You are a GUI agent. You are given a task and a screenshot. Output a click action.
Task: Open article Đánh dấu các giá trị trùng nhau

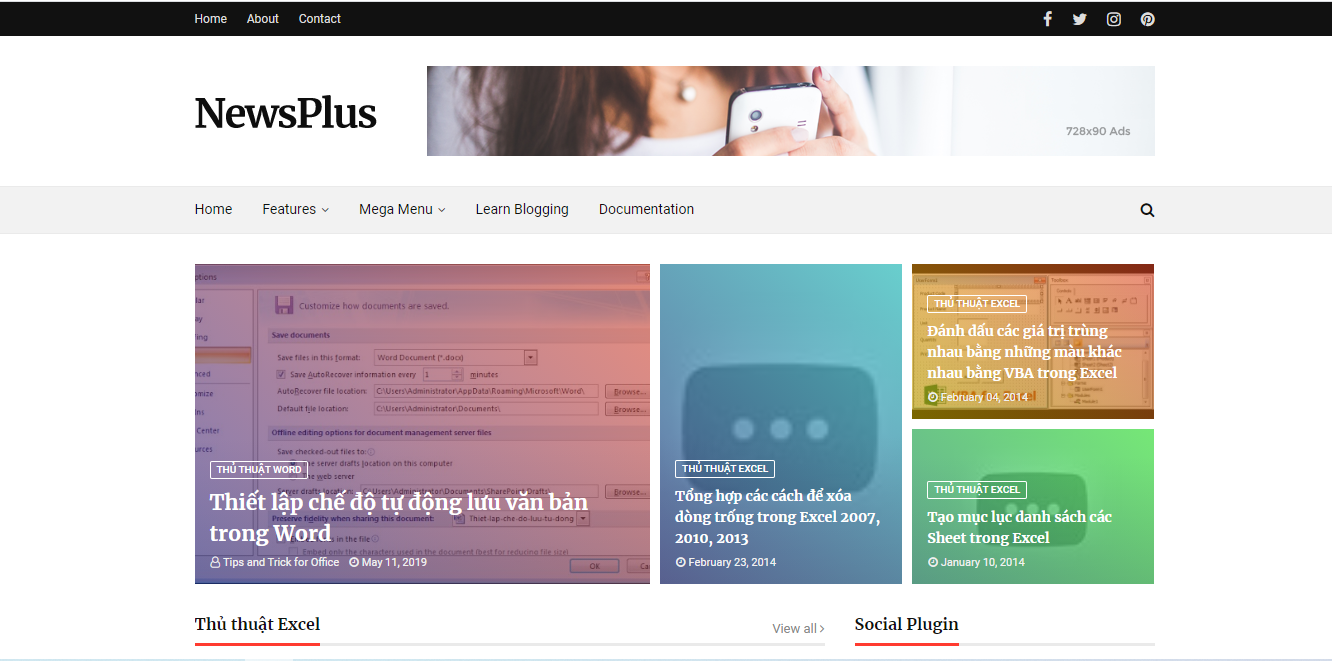1024,352
